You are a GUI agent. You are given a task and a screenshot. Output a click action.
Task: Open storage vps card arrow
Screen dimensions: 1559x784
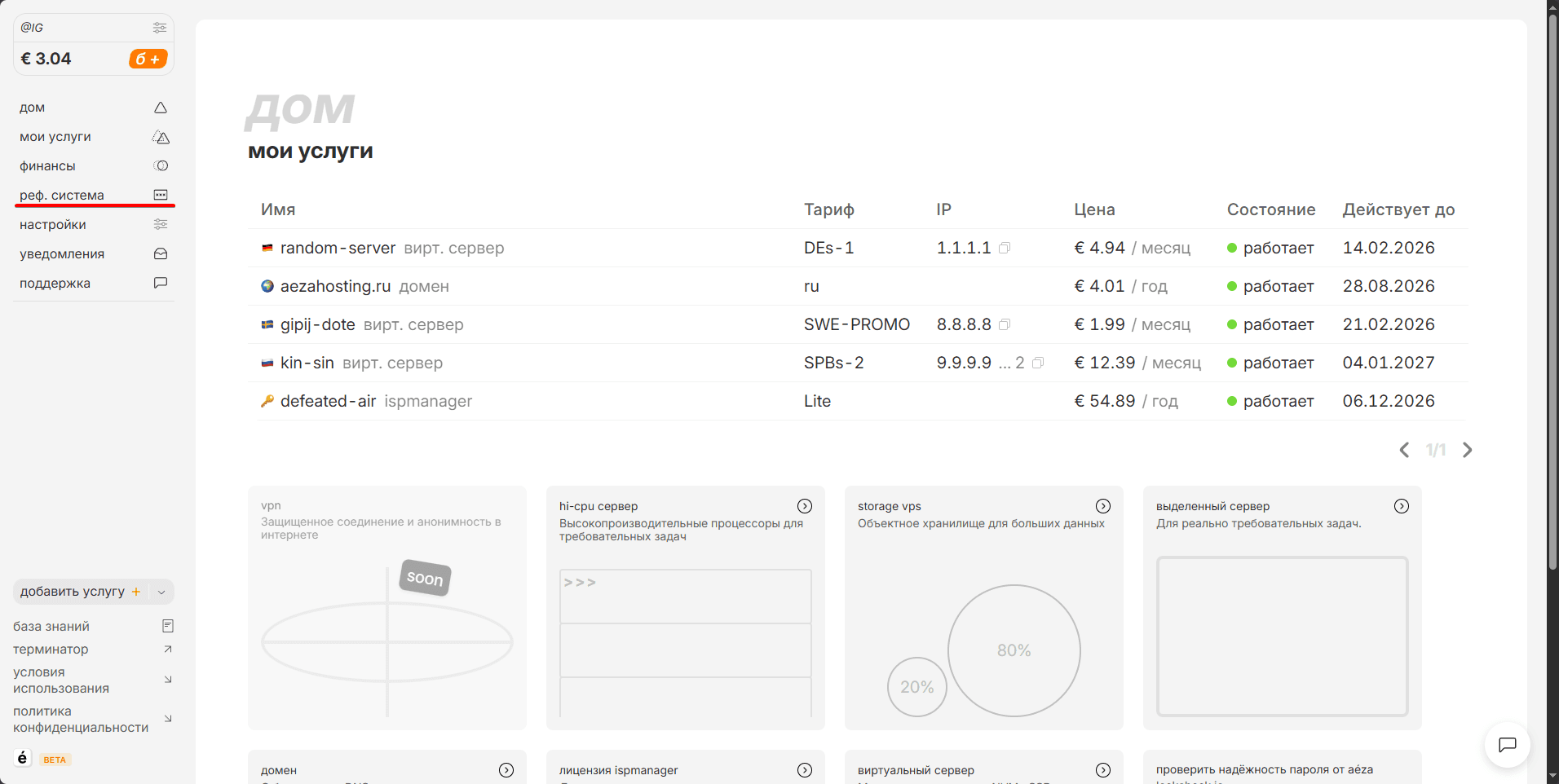1103,506
